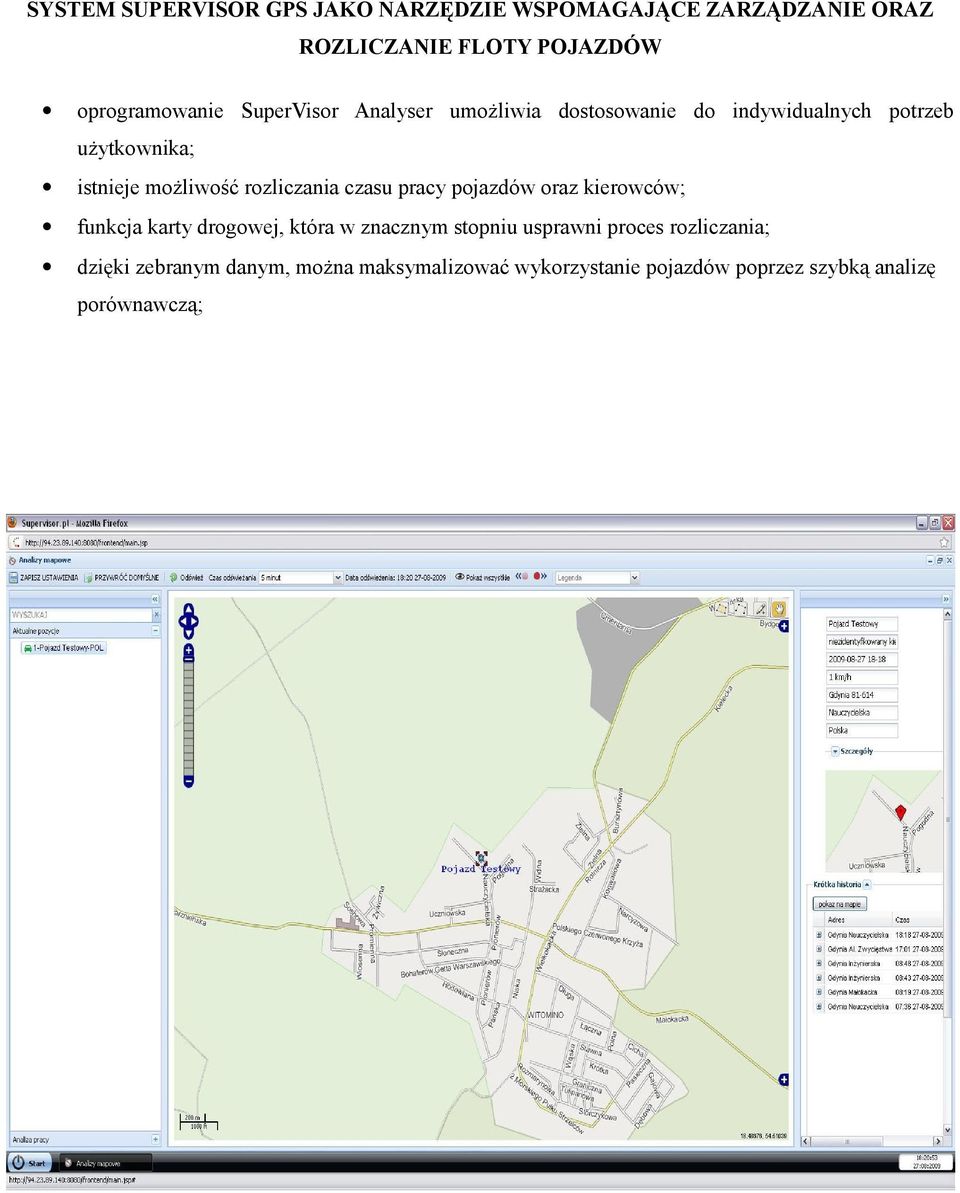Zoom out with the map minus button
The height and width of the screenshot is (1193, 960).
(x=189, y=781)
